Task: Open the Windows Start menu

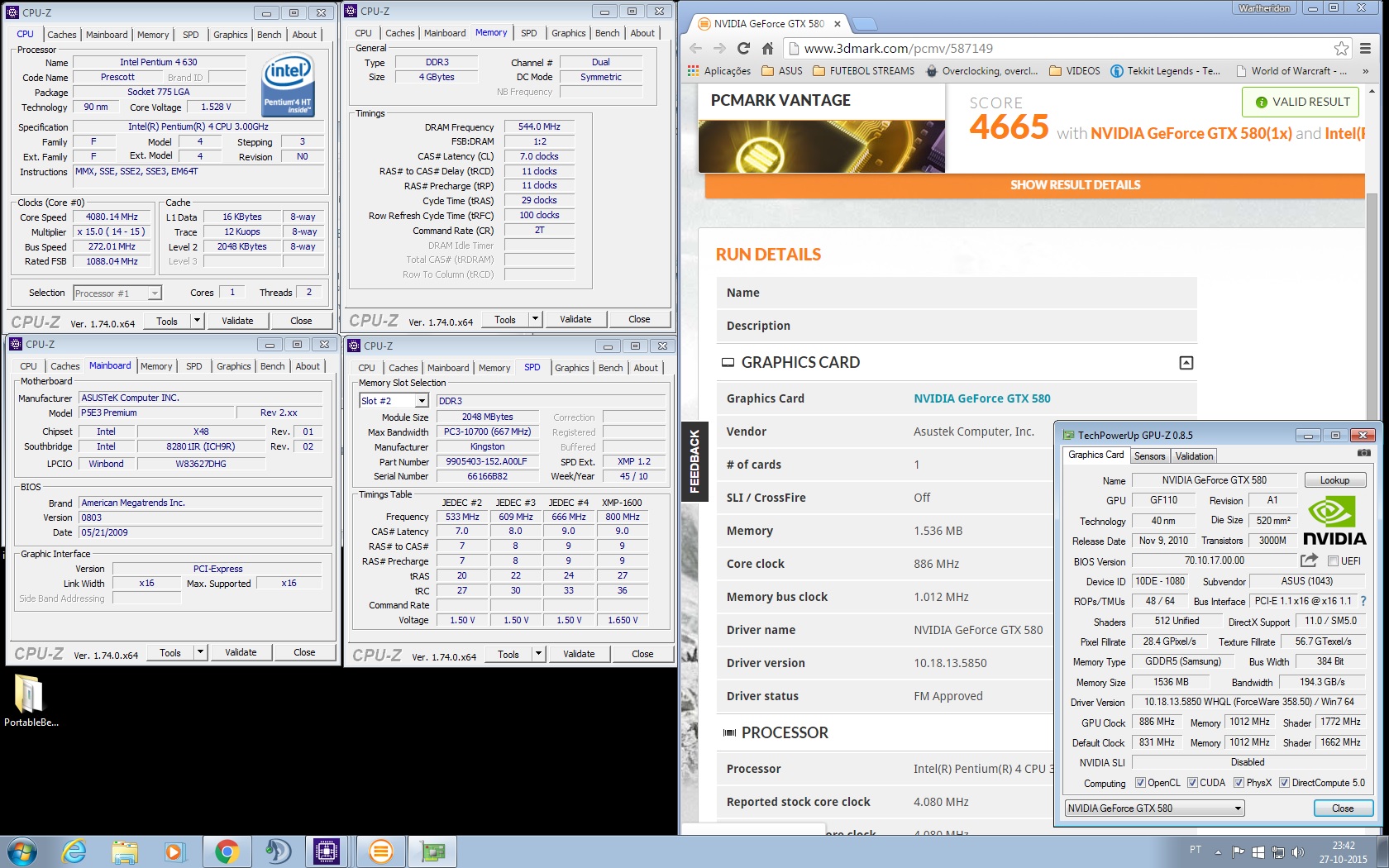Action: (x=21, y=851)
